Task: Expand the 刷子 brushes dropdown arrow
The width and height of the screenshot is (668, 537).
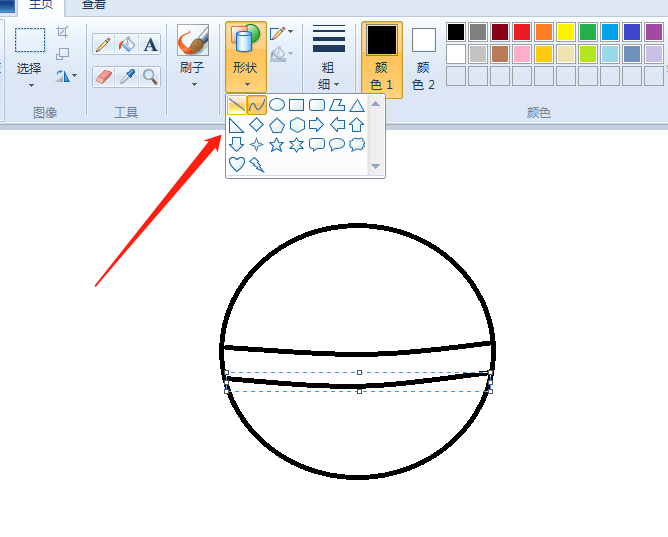Action: pyautogui.click(x=194, y=84)
